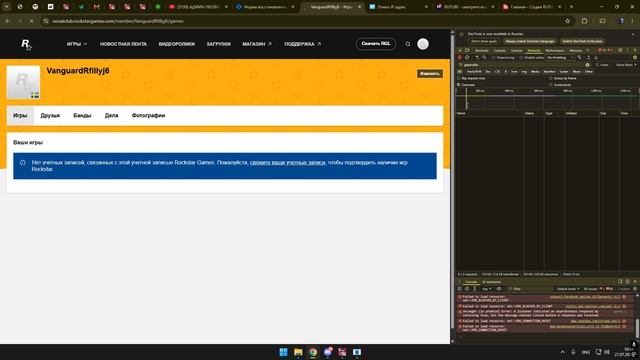Toggle the Preserve log checkbox
Screen dimensions: 640x360
pyautogui.click(x=493, y=58)
